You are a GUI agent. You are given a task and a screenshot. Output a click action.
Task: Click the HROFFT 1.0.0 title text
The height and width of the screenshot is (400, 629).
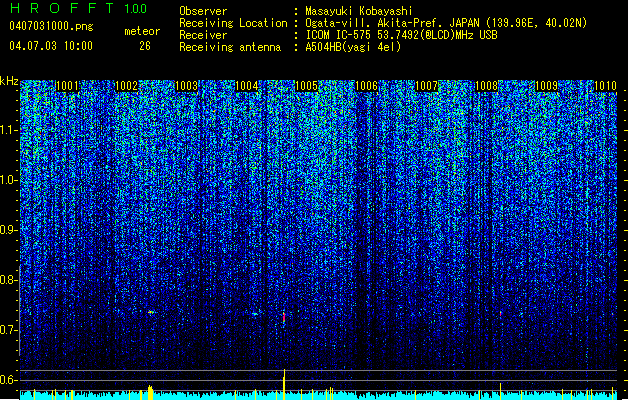[x=78, y=8]
